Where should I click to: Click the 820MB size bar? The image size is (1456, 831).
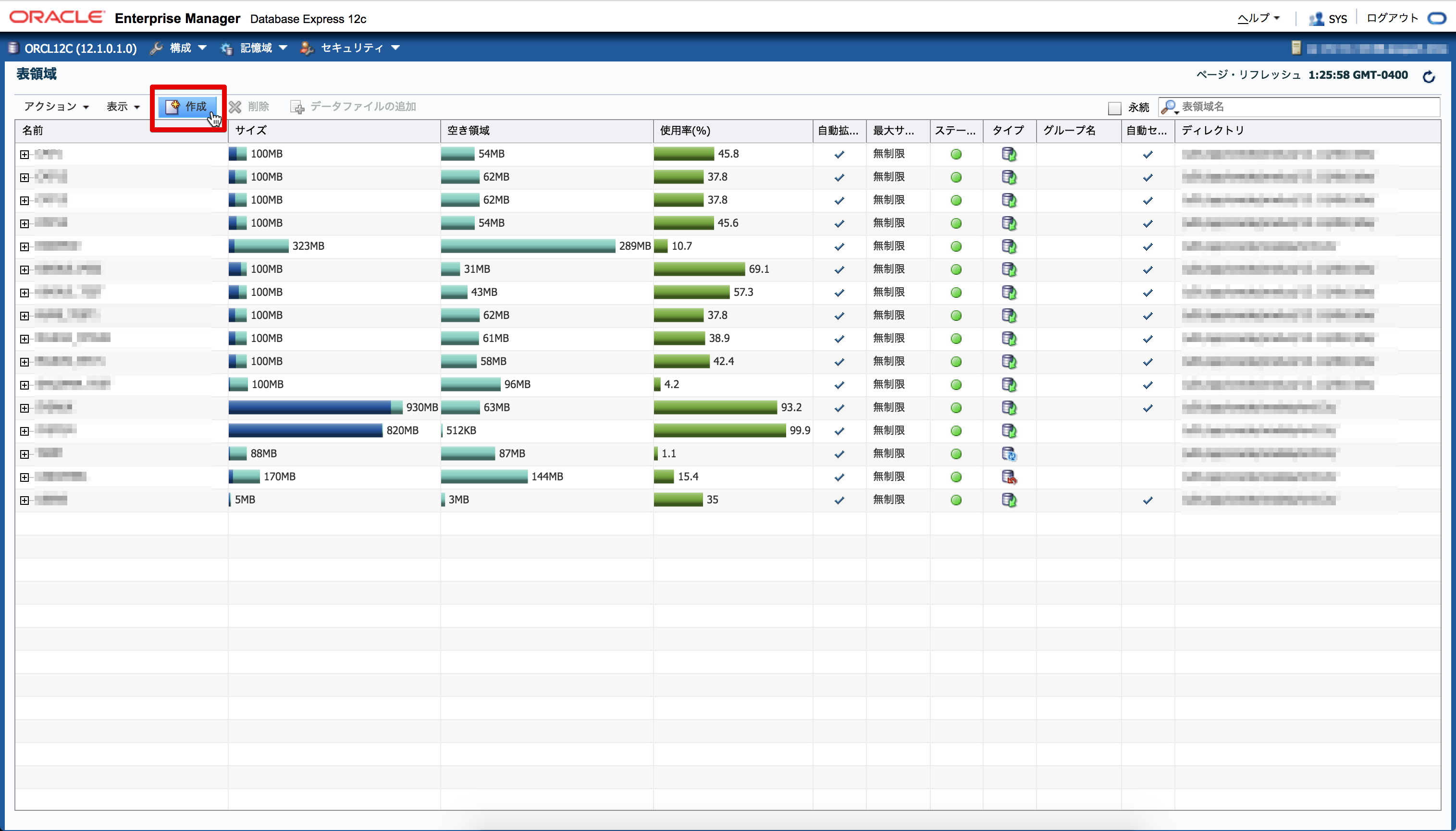pos(305,431)
